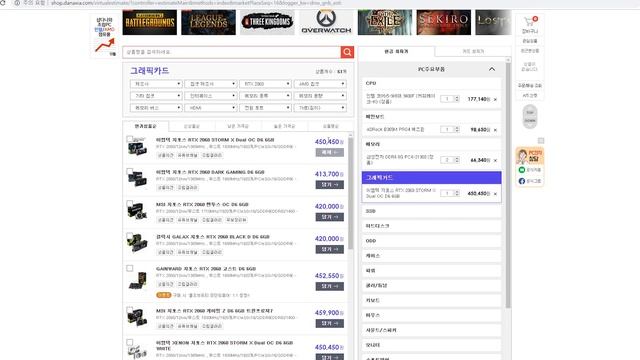The width and height of the screenshot is (640, 360).
Task: Check the GALAX RTX 2060 BLACK checkbox
Action: tap(129, 236)
